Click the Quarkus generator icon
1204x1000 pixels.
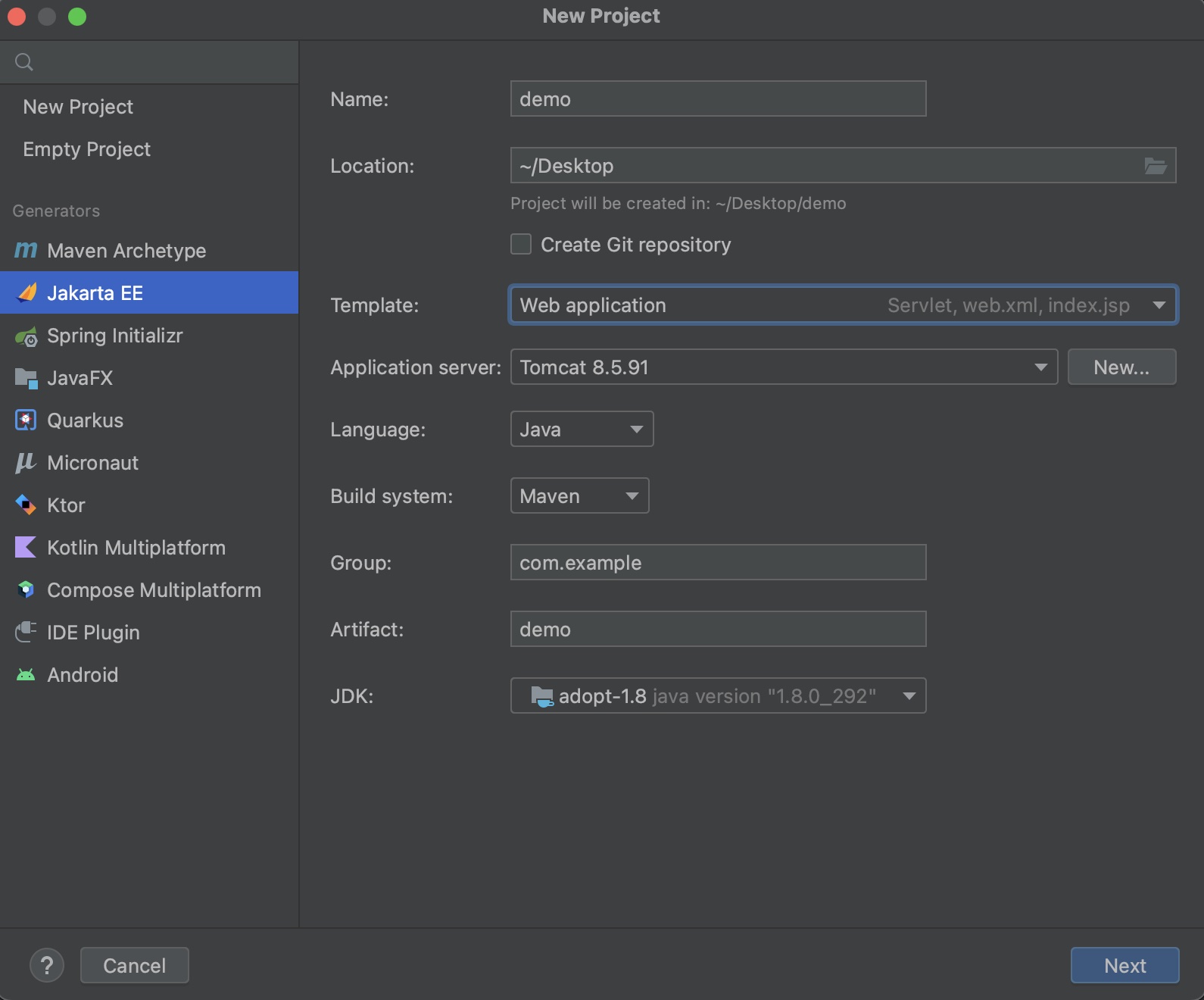point(26,420)
